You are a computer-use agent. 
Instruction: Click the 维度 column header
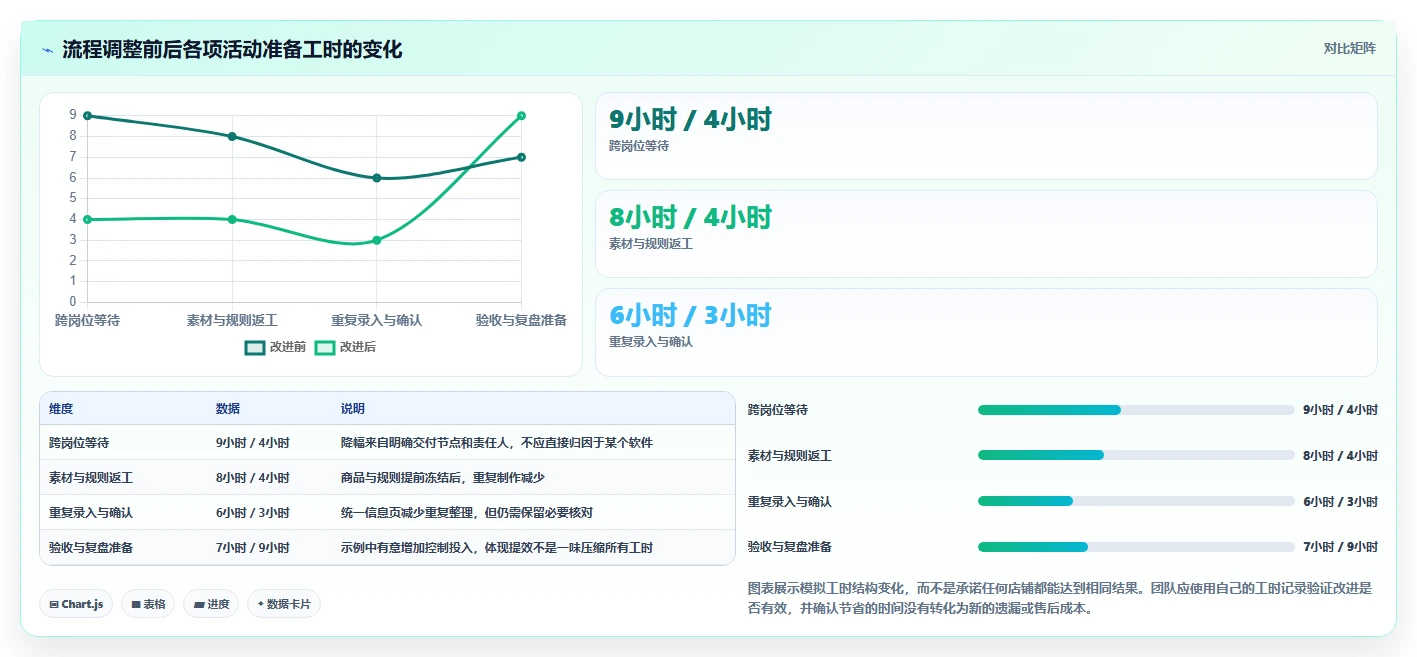pyautogui.click(x=61, y=409)
